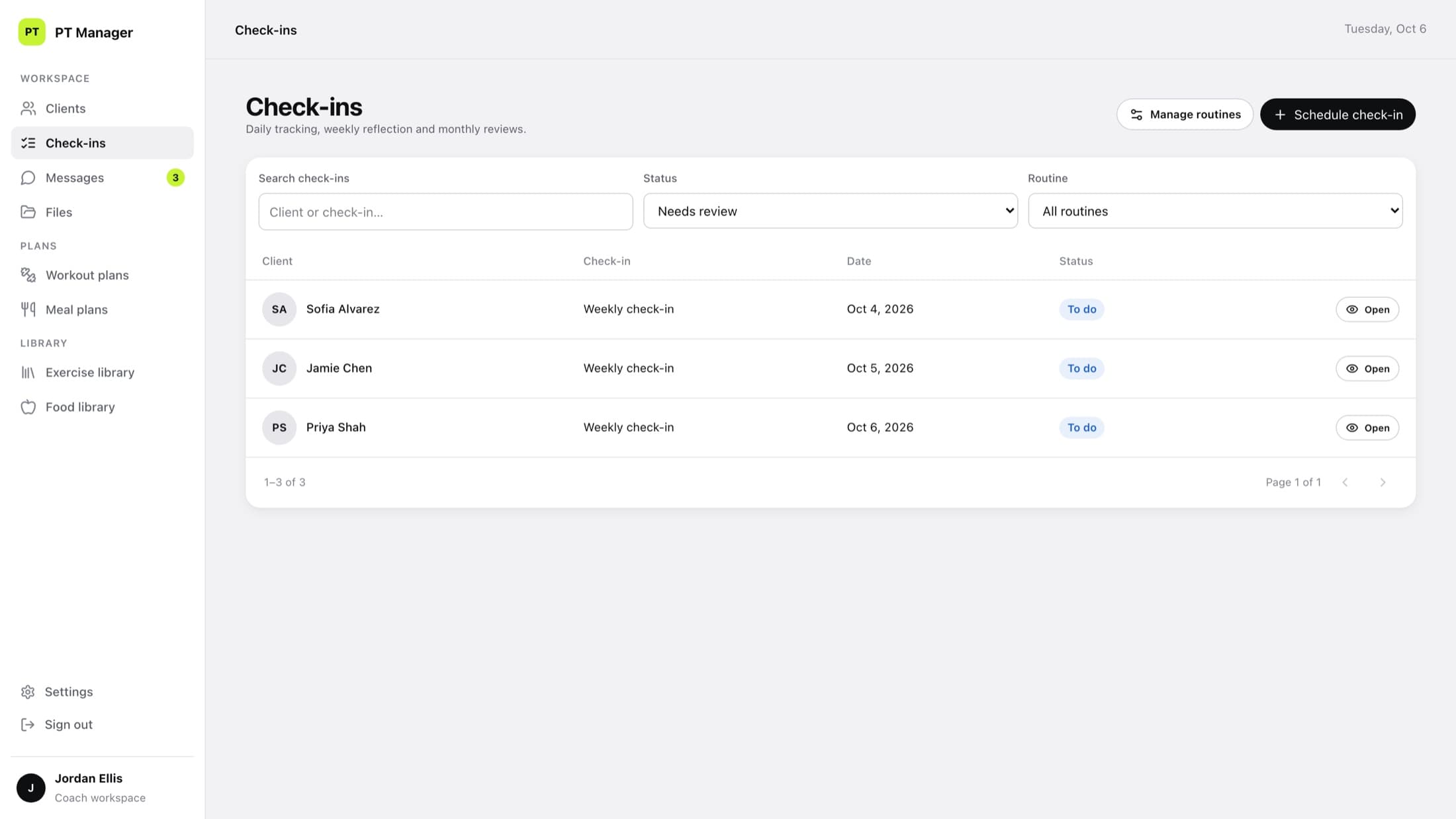Click the To do badge for Priya Shah
This screenshot has height=819, width=1456.
(x=1081, y=428)
